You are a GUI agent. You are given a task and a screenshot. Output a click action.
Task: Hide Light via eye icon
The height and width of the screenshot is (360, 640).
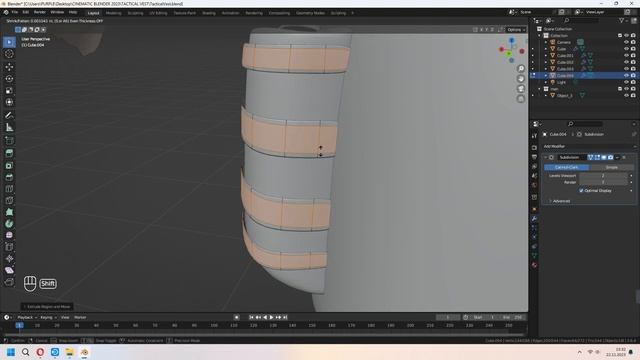(626, 82)
